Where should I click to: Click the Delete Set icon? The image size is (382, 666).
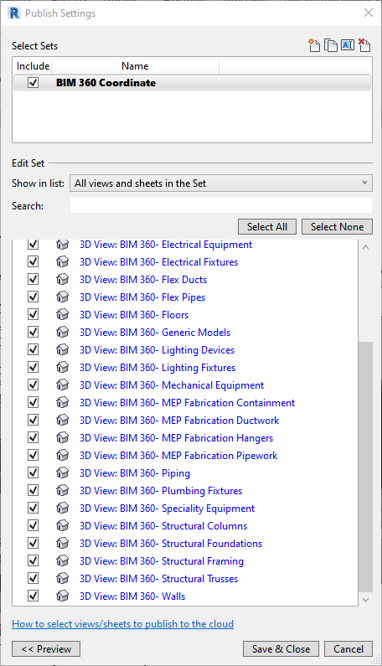[364, 45]
